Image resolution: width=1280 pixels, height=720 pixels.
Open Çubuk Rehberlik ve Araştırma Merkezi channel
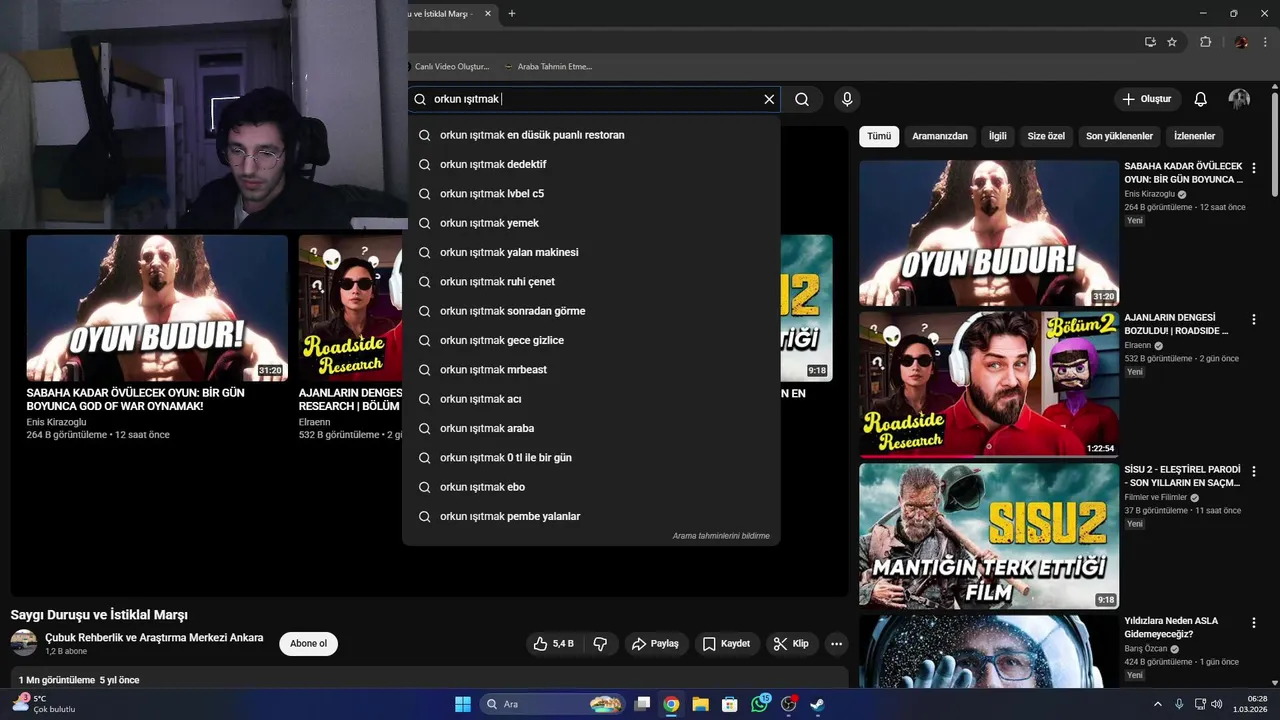(154, 638)
